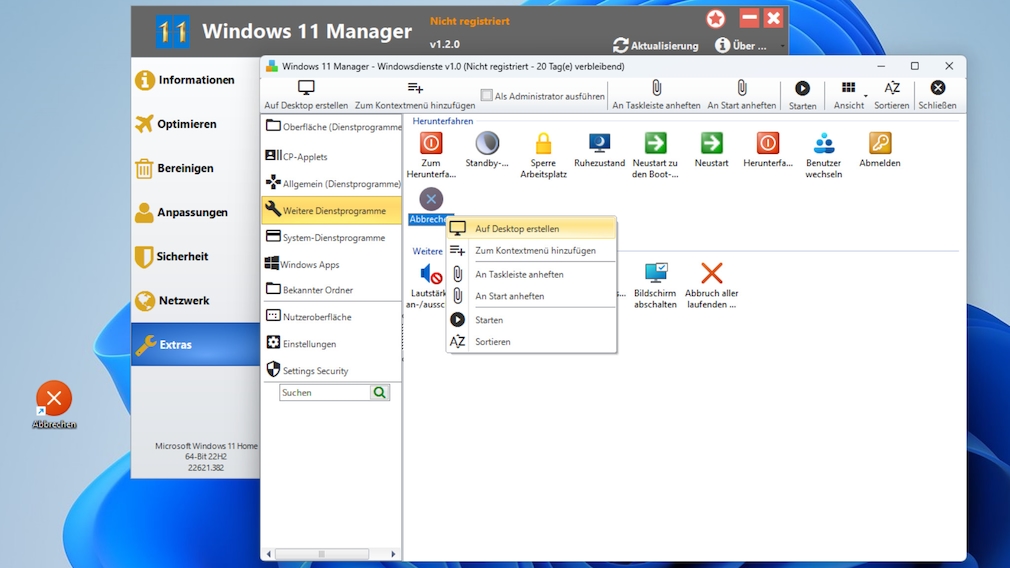The height and width of the screenshot is (568, 1010).
Task: Click the Abmelden key icon
Action: [x=879, y=143]
